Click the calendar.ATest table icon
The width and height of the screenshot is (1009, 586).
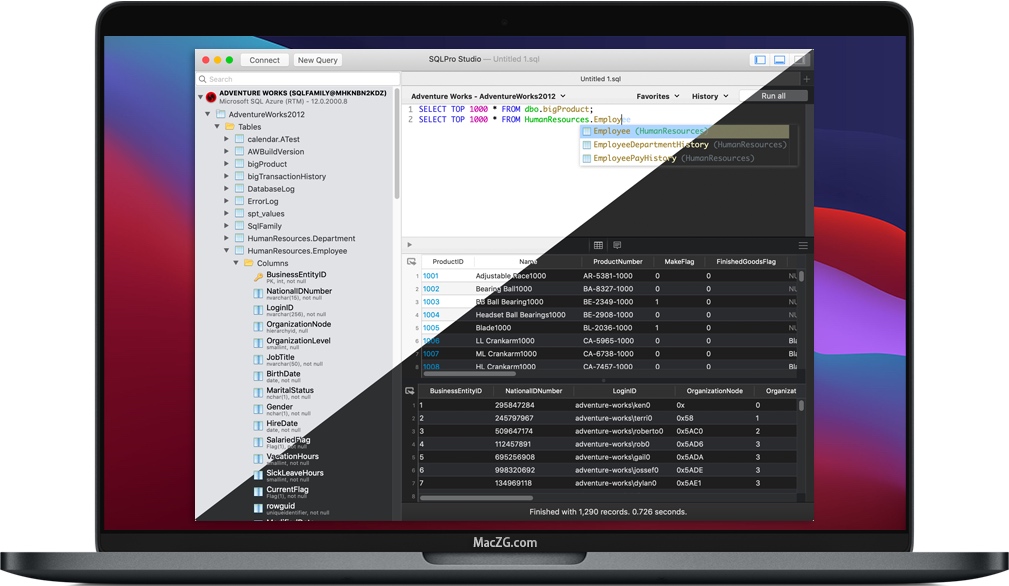coord(239,139)
